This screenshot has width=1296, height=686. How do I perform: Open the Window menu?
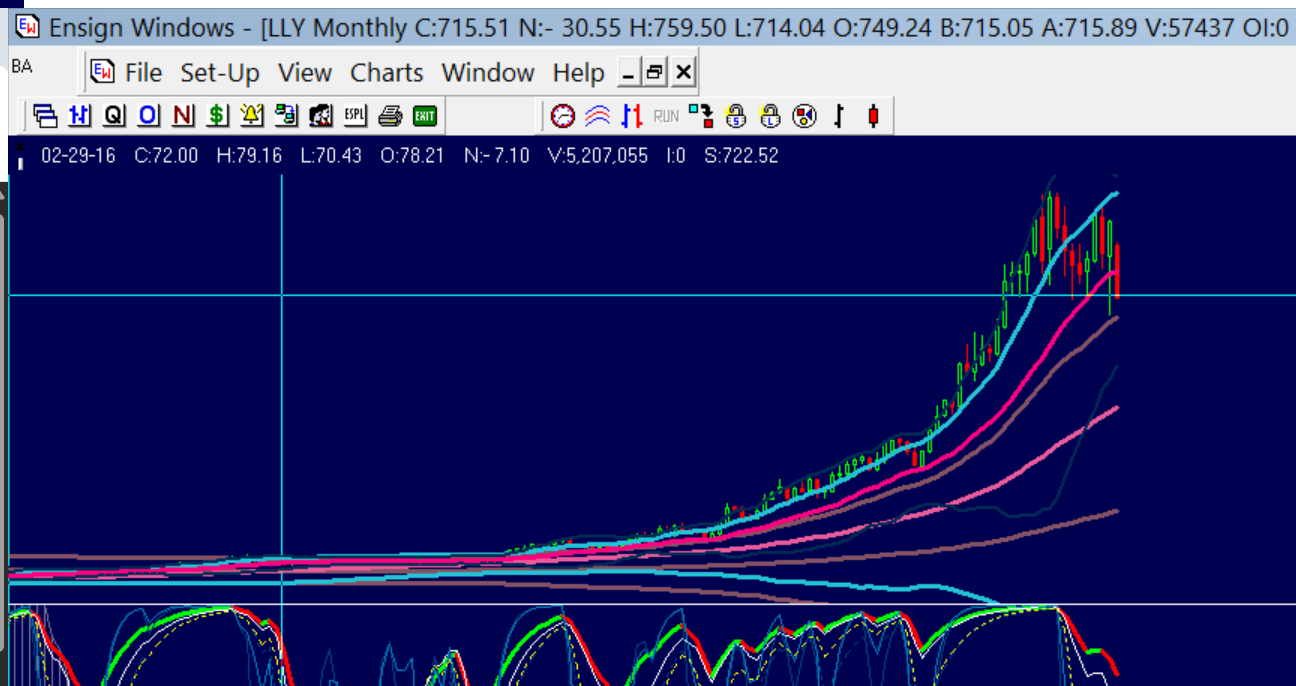pyautogui.click(x=488, y=73)
